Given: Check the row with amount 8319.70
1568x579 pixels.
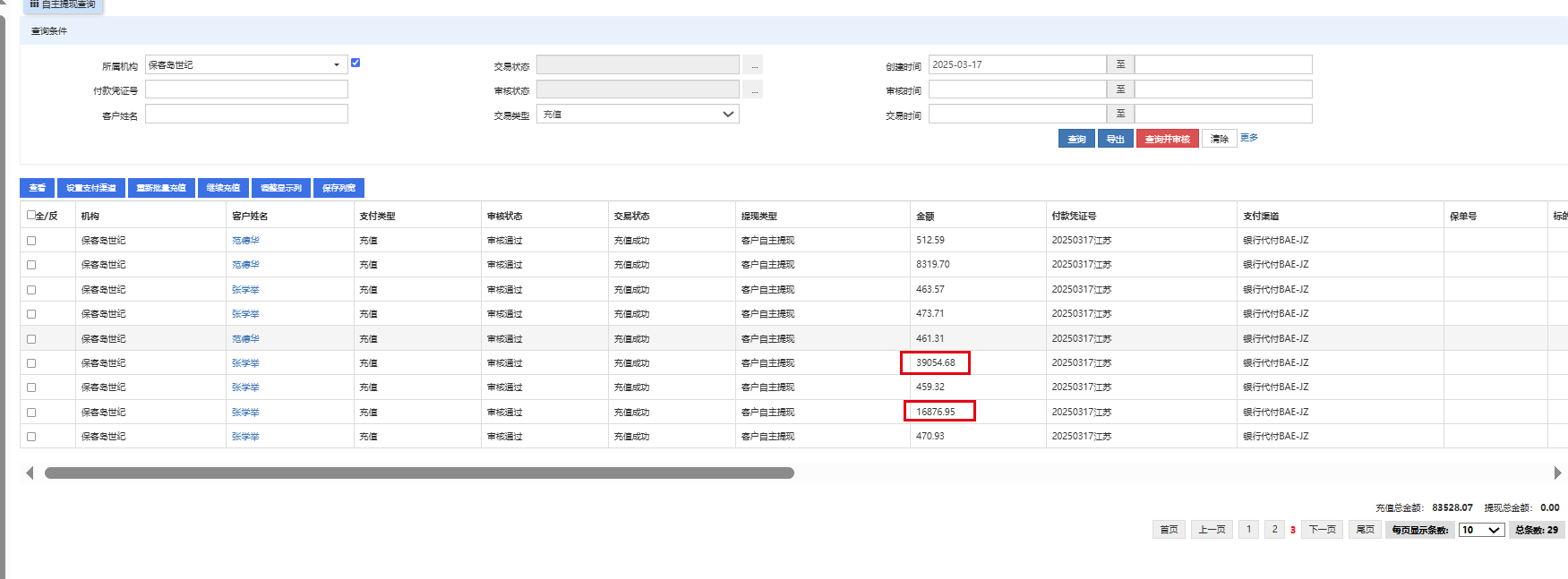Looking at the screenshot, I should 31,265.
